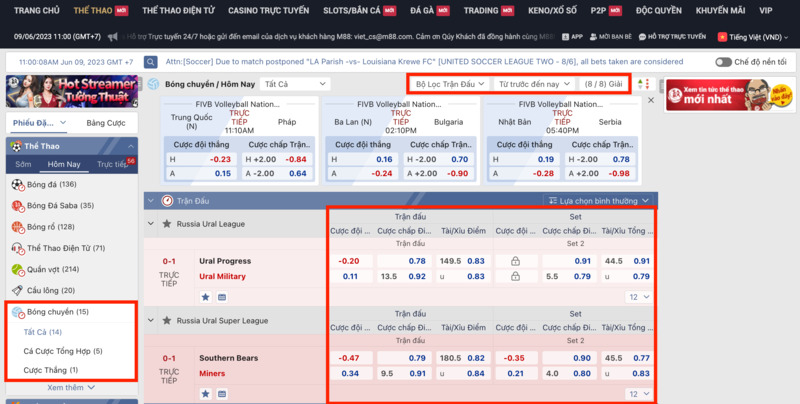
Task: Open the KHUYẾN MÃI menu
Action: pos(720,10)
